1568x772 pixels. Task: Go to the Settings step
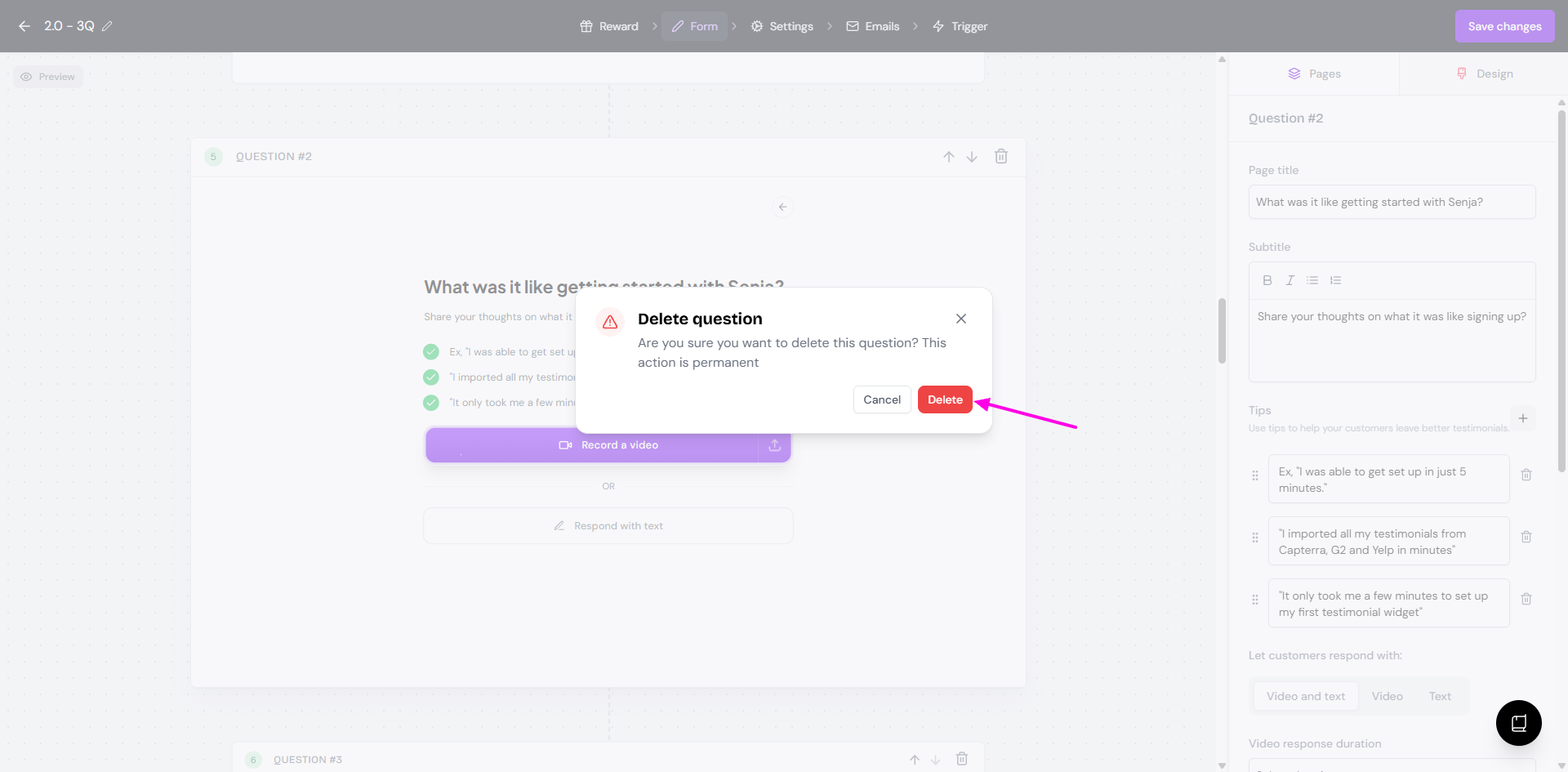point(782,26)
